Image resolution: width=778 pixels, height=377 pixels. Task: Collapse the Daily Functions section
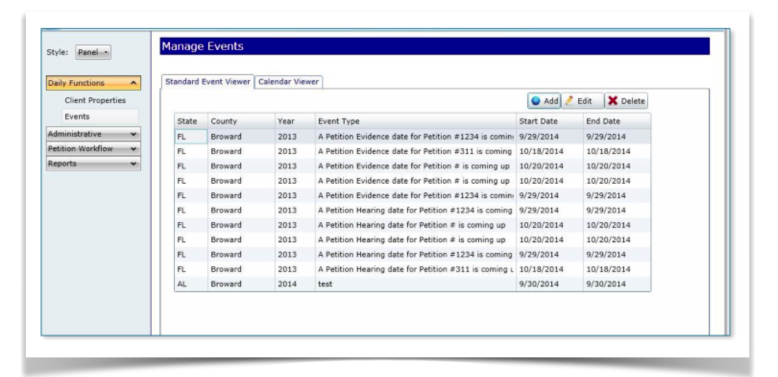coord(93,83)
